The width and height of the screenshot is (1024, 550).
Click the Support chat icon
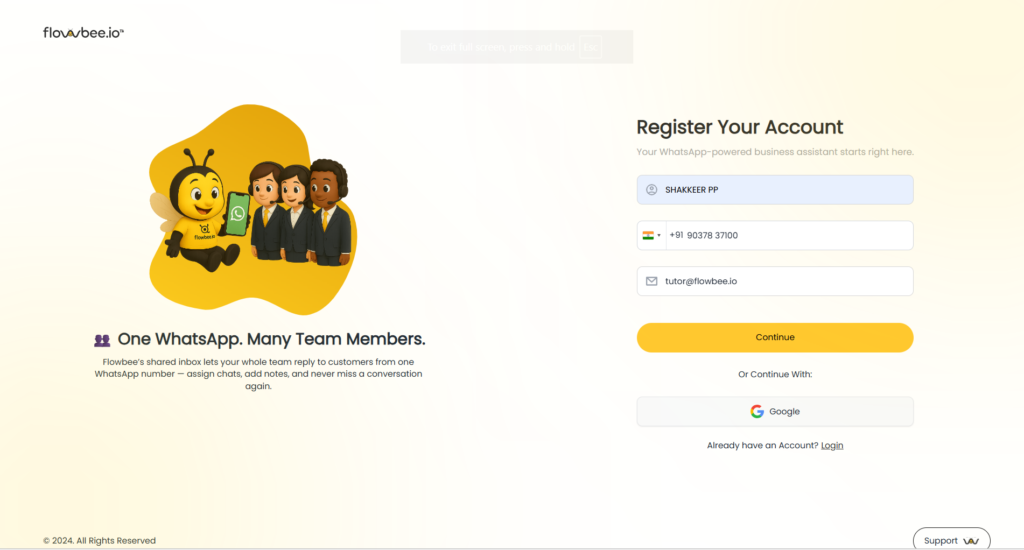(970, 541)
